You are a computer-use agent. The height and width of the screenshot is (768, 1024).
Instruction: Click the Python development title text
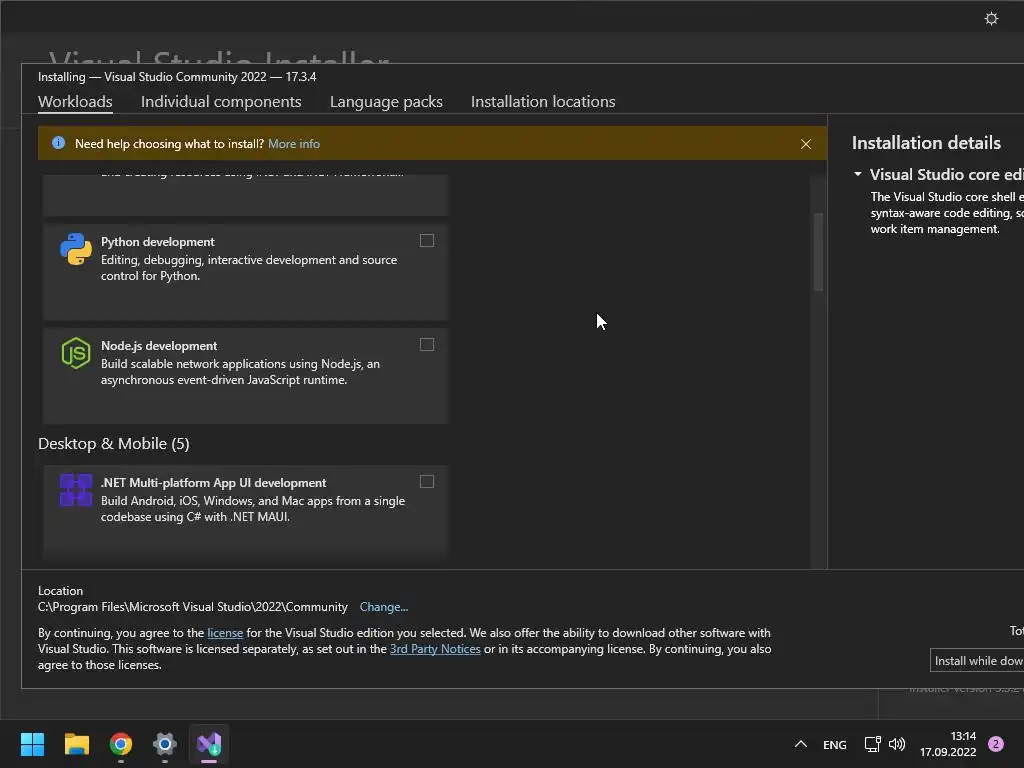point(157,242)
